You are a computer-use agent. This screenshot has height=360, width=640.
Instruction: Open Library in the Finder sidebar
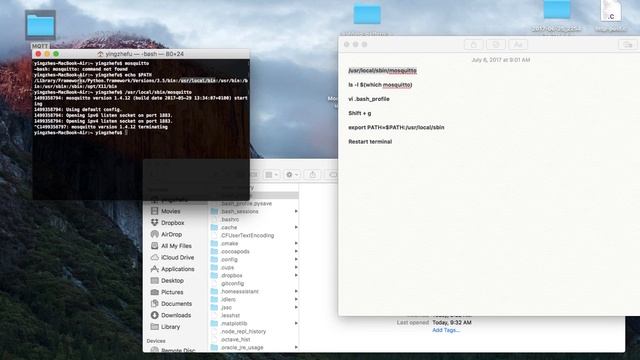[x=170, y=327]
